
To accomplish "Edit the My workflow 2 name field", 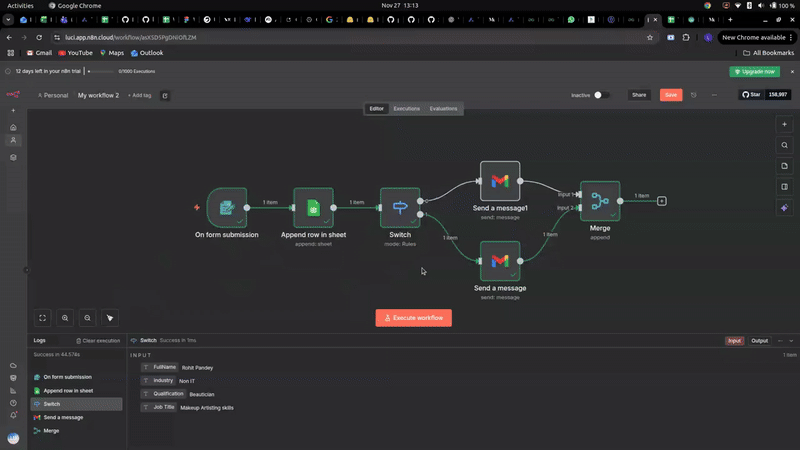I will (98, 95).
